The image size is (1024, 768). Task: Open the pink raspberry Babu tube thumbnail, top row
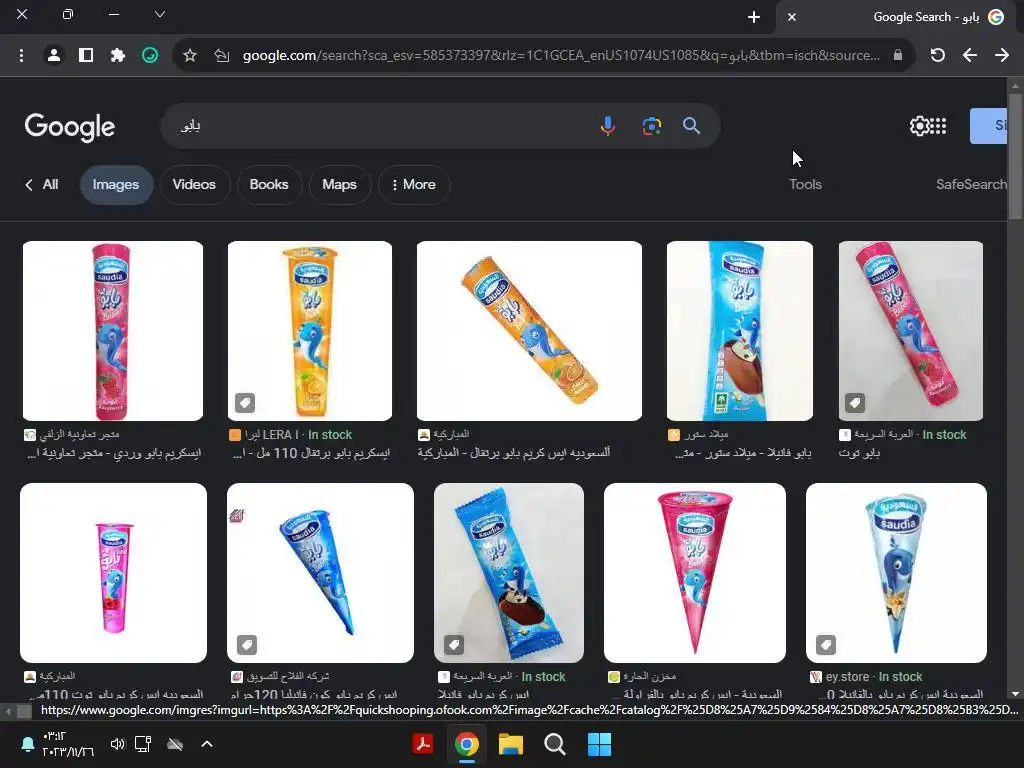(x=113, y=331)
